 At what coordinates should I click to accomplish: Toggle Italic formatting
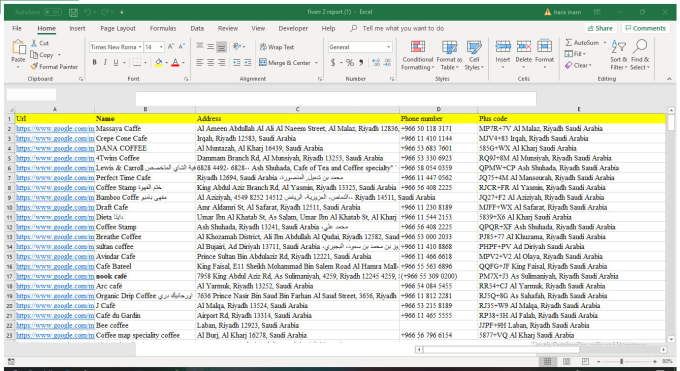click(x=105, y=62)
